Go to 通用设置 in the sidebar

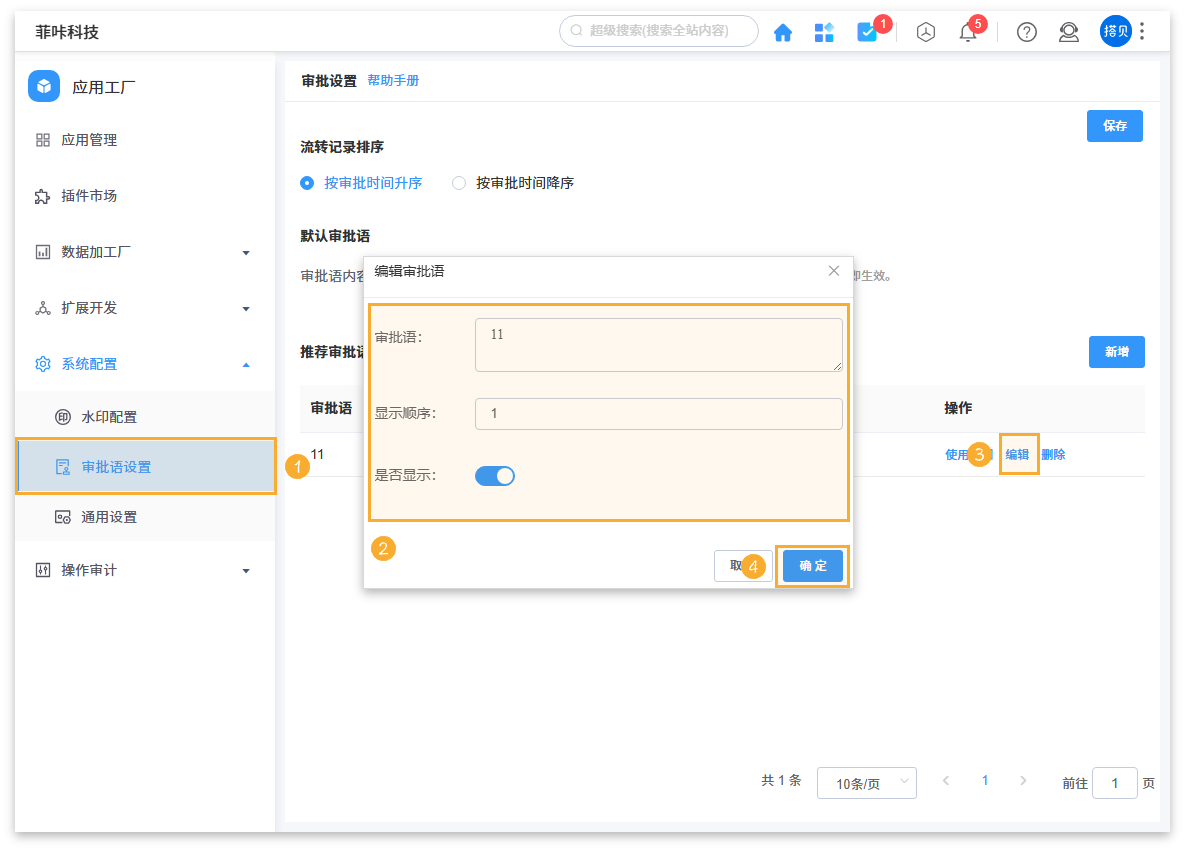pos(109,517)
